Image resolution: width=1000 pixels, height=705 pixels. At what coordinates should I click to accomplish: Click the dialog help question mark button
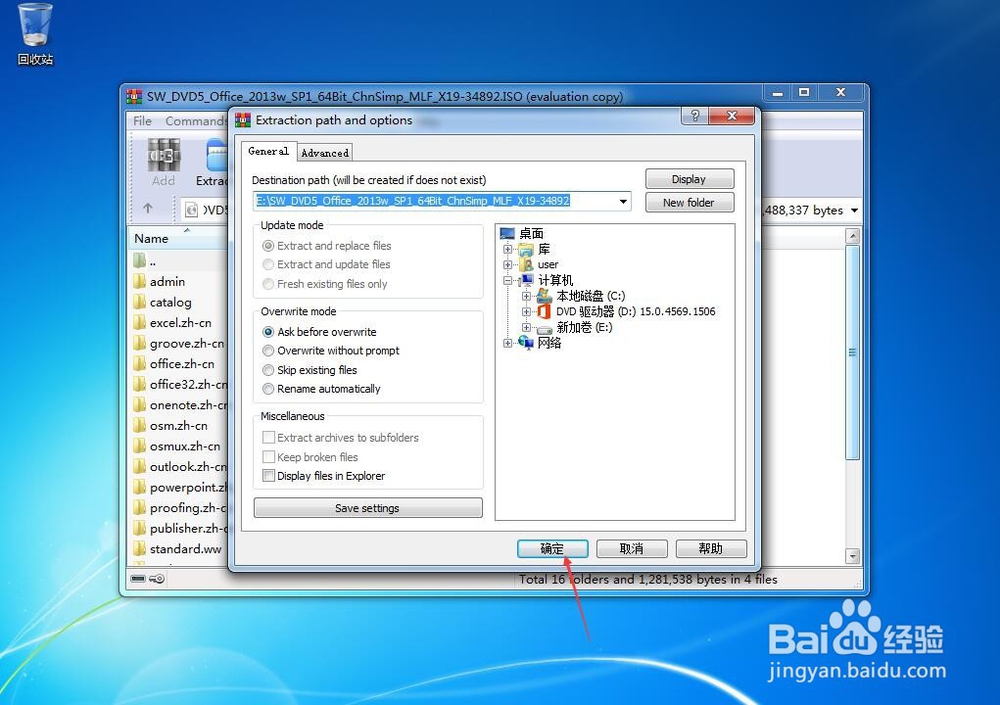tap(695, 115)
